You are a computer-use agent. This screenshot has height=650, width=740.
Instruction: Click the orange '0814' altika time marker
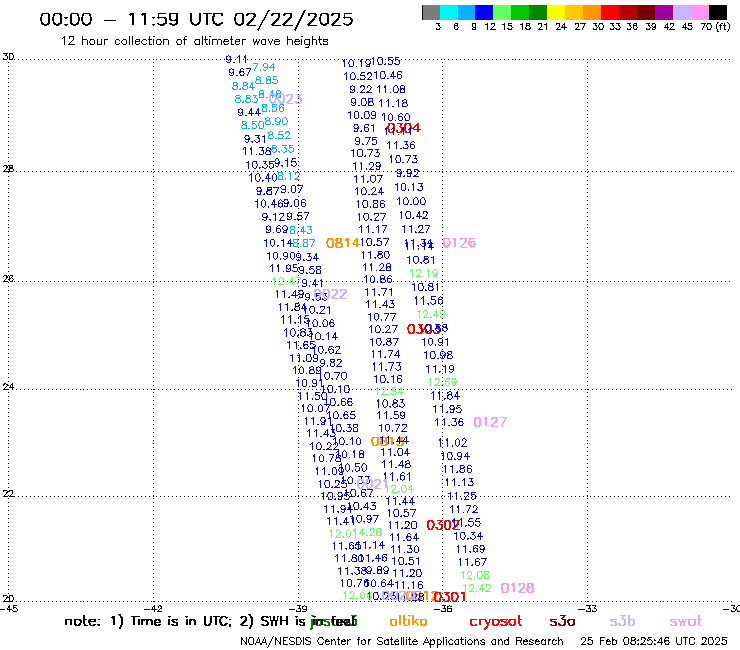343,243
